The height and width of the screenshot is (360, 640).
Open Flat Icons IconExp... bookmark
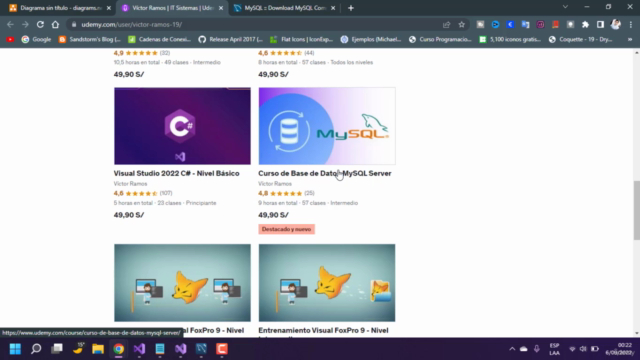coord(302,39)
